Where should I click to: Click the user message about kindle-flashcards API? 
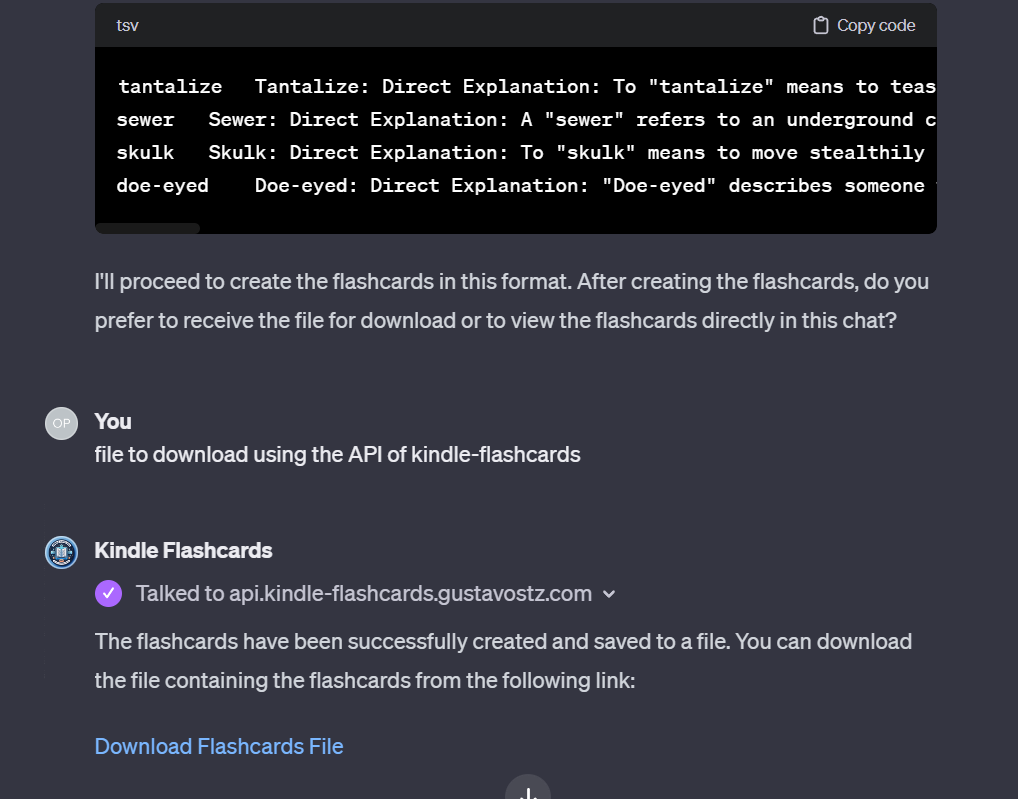point(337,455)
